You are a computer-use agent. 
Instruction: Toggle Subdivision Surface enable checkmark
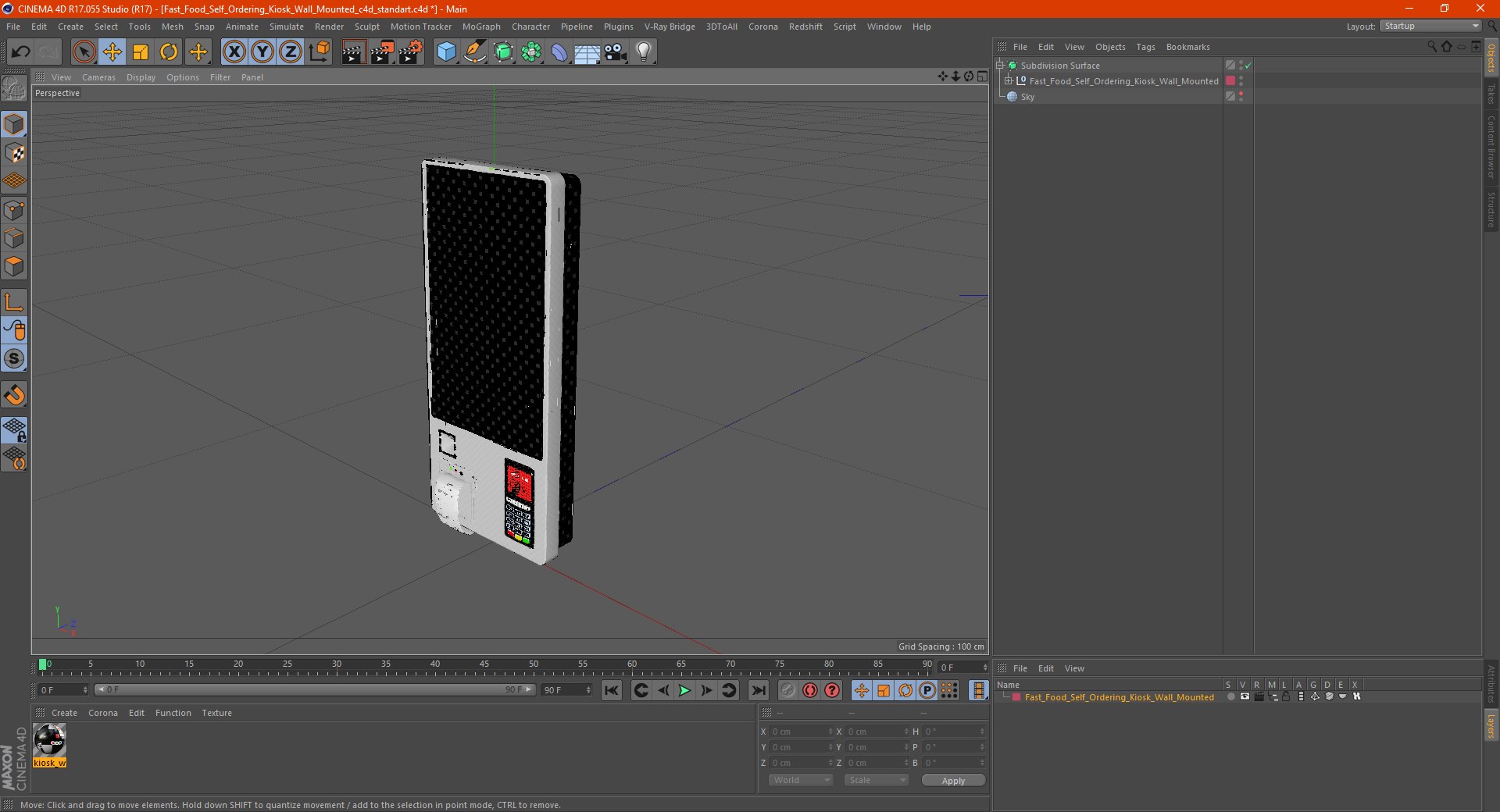pyautogui.click(x=1248, y=66)
